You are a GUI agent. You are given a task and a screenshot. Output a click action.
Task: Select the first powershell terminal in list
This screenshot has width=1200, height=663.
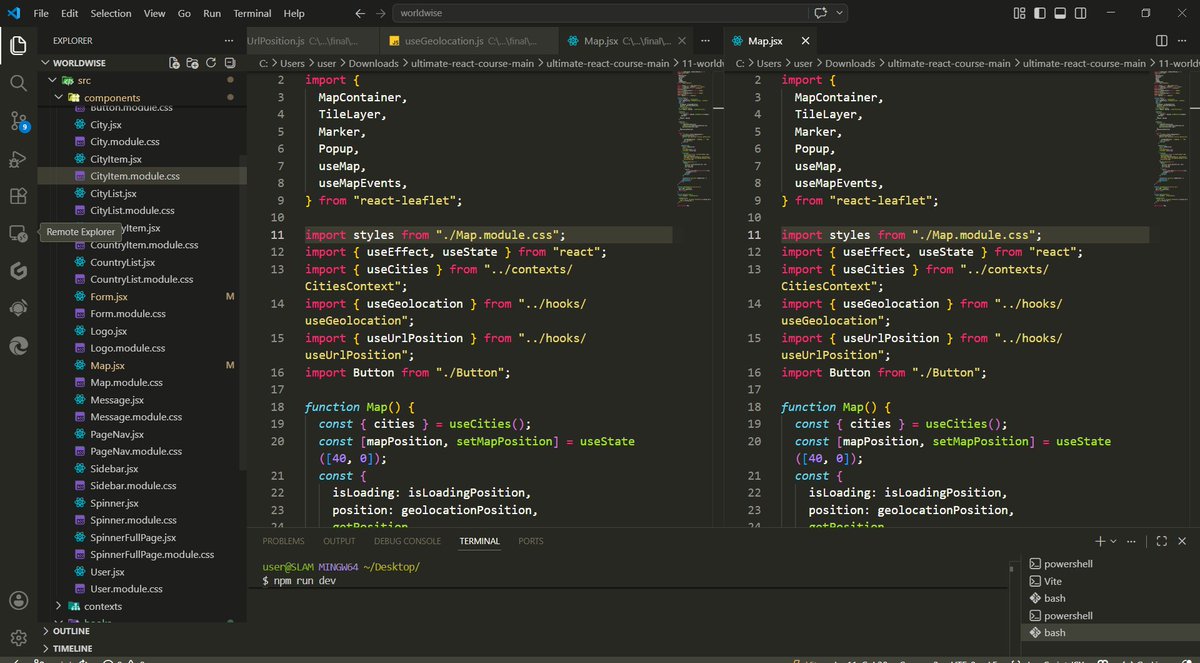(x=1068, y=564)
